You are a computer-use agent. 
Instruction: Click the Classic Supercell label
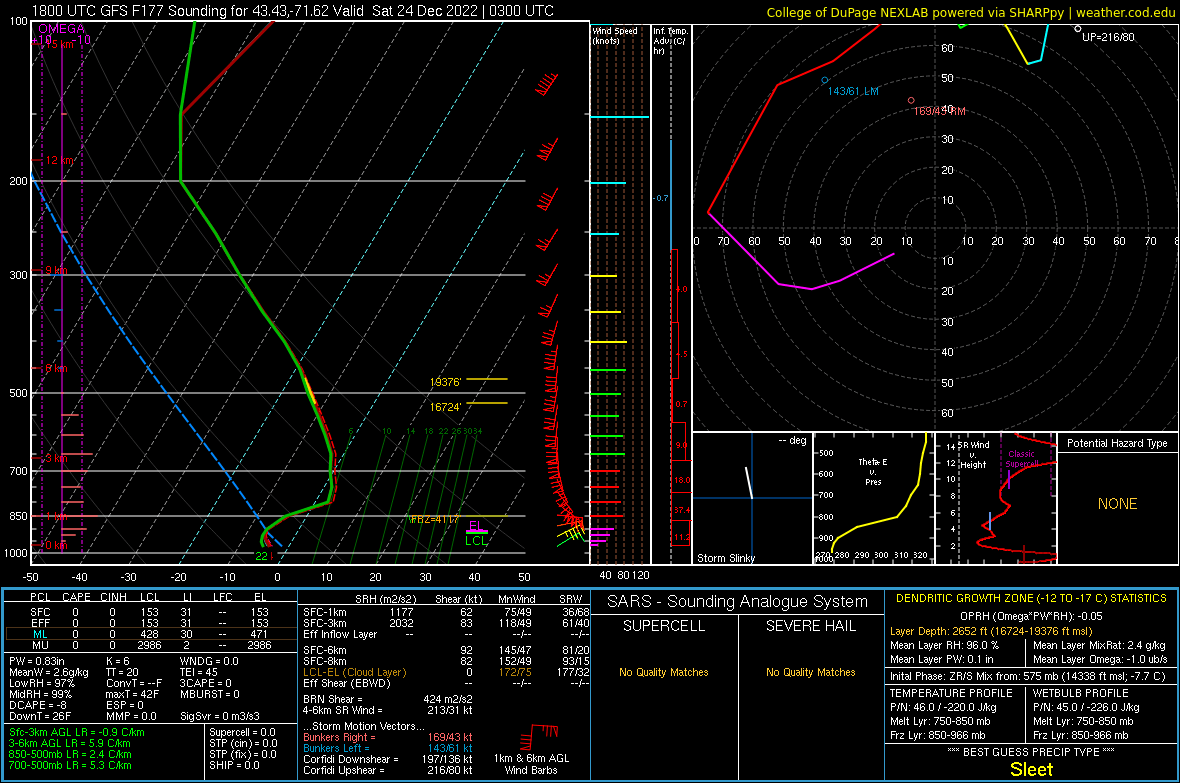coord(1022,459)
